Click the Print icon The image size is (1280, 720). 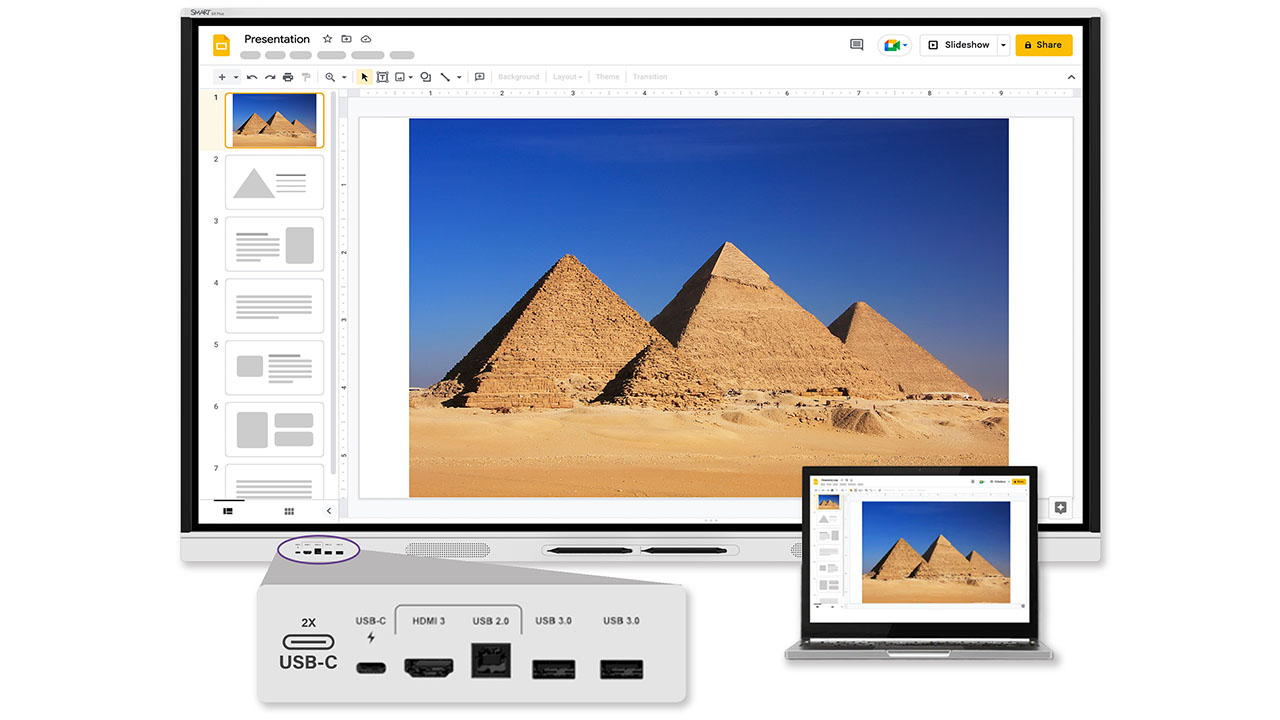click(287, 77)
